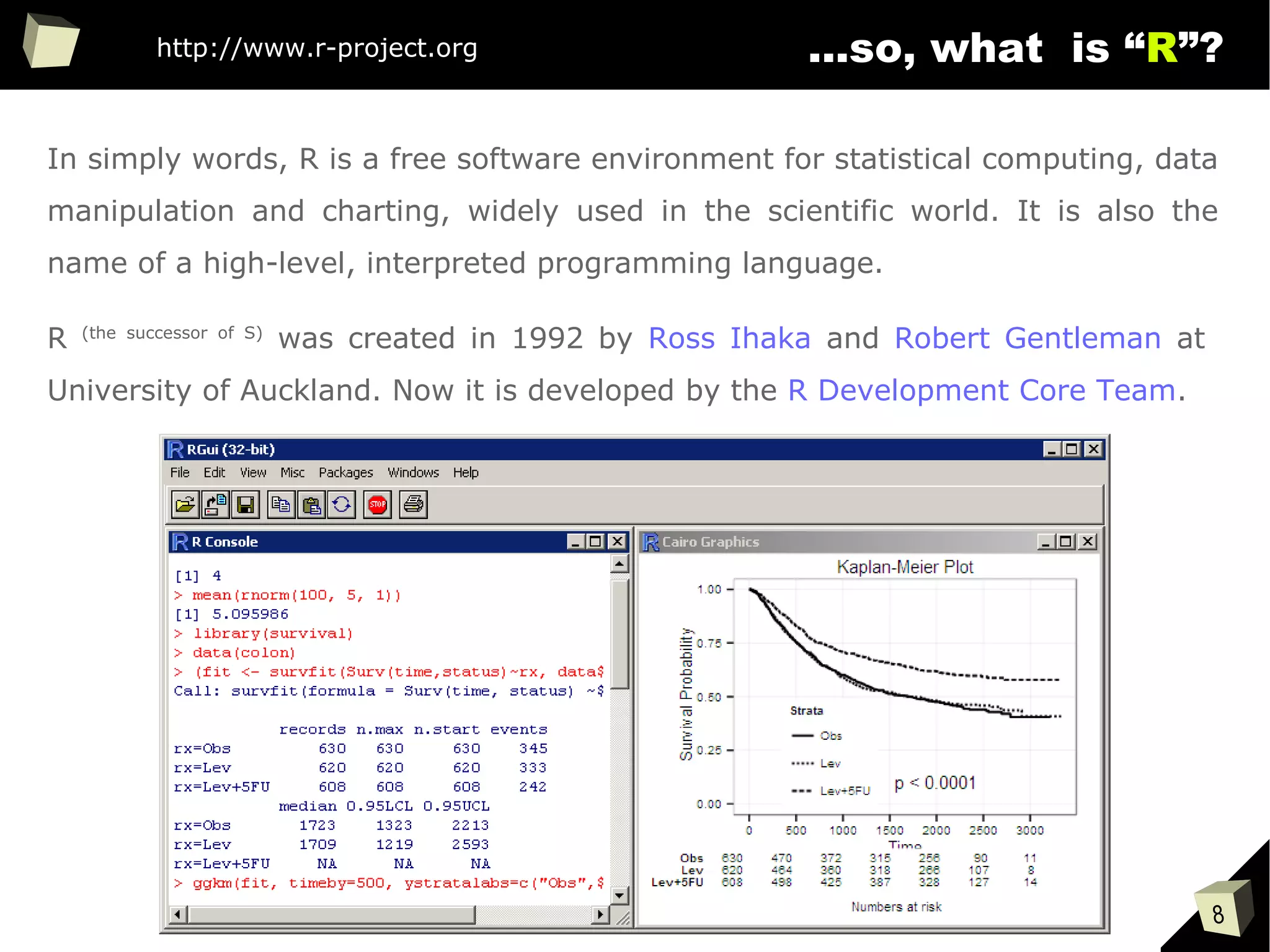Maximize the RGui main window
Viewport: 1270px width, 952px height.
coord(1072,449)
